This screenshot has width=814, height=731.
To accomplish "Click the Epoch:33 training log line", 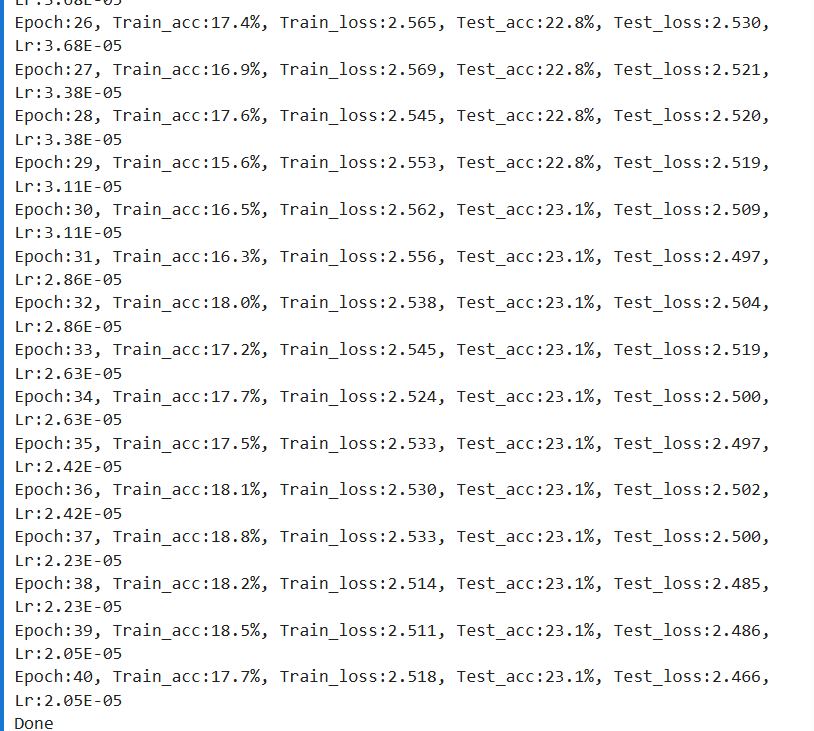I will coord(392,350).
